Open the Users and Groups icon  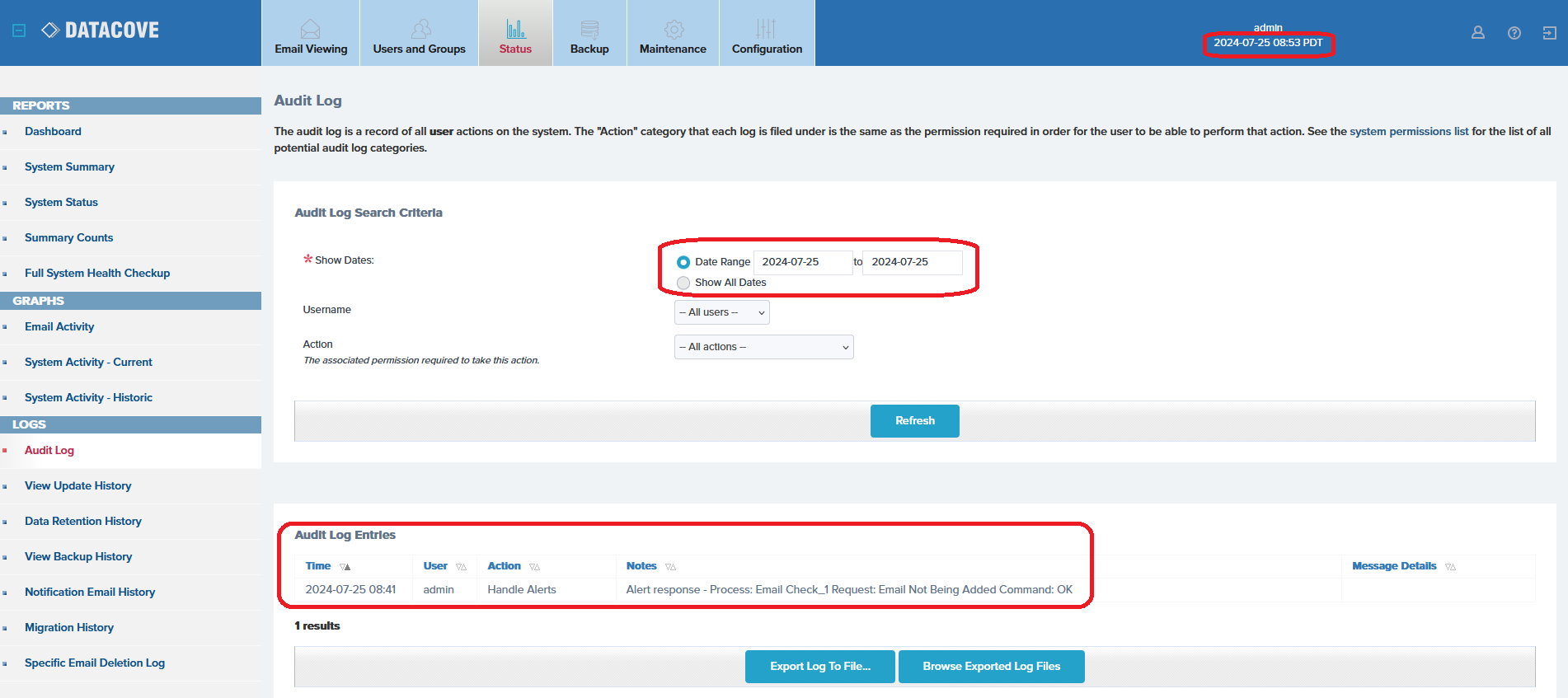pyautogui.click(x=420, y=30)
